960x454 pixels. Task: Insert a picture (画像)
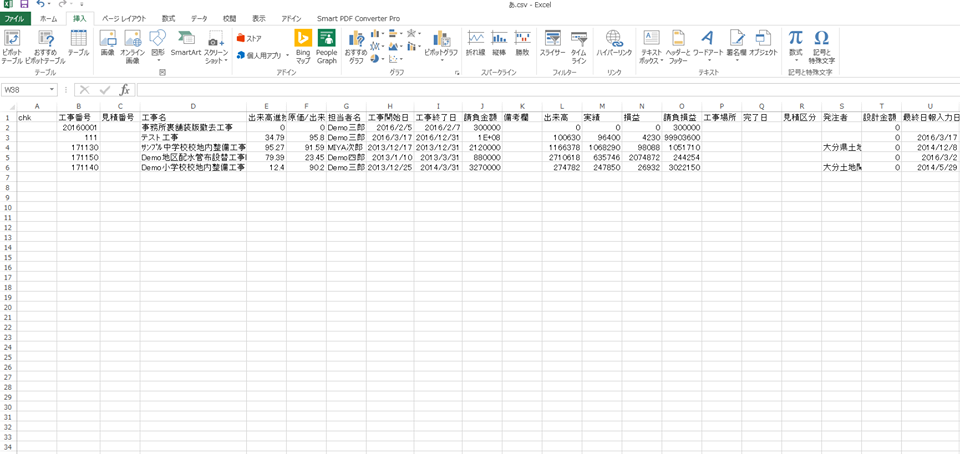pos(108,43)
